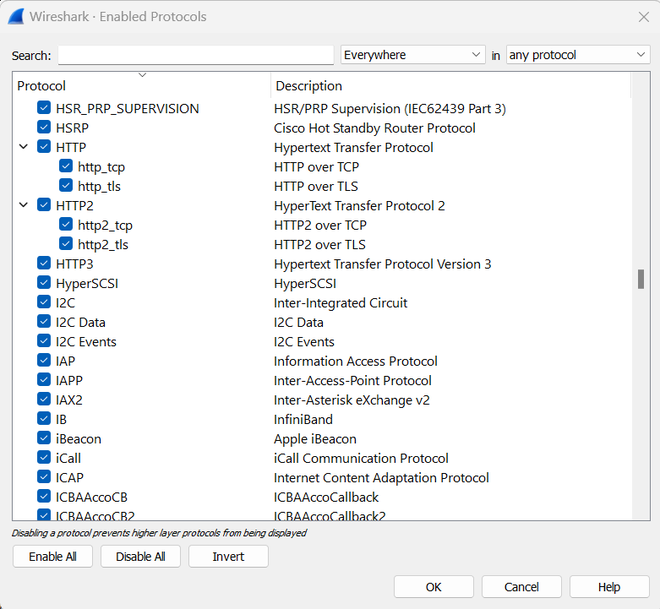The image size is (660, 609).
Task: Collapse the HTTP protocol tree node
Action: click(24, 147)
